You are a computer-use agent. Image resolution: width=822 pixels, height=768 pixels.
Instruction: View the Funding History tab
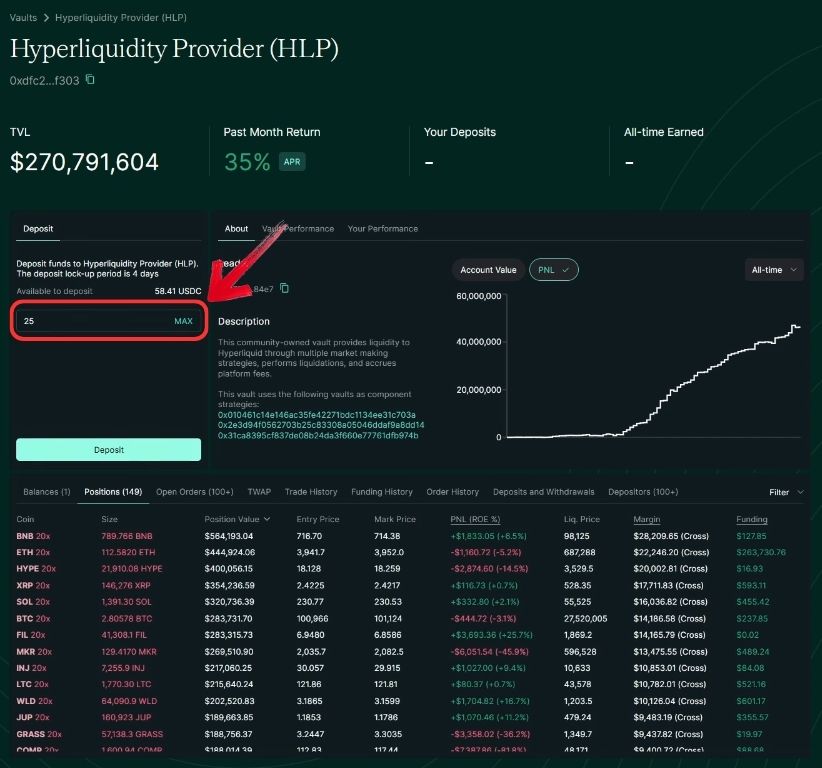click(x=382, y=492)
